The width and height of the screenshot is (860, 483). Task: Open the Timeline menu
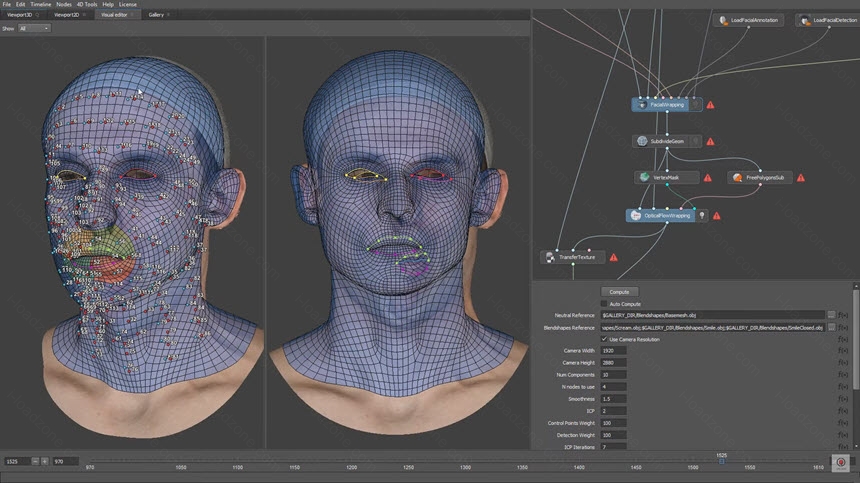pos(41,4)
